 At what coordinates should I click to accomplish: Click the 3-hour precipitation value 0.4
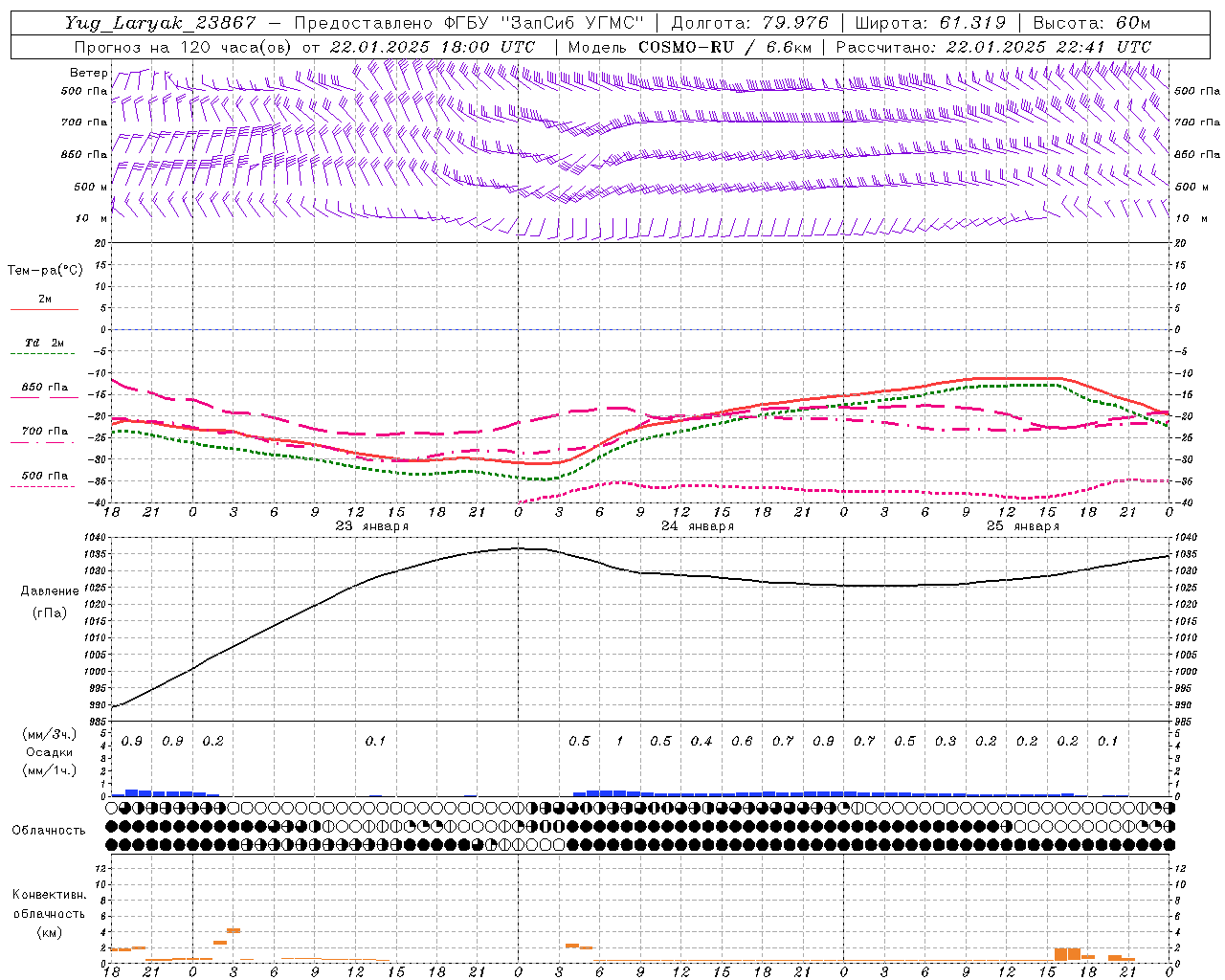(x=702, y=741)
